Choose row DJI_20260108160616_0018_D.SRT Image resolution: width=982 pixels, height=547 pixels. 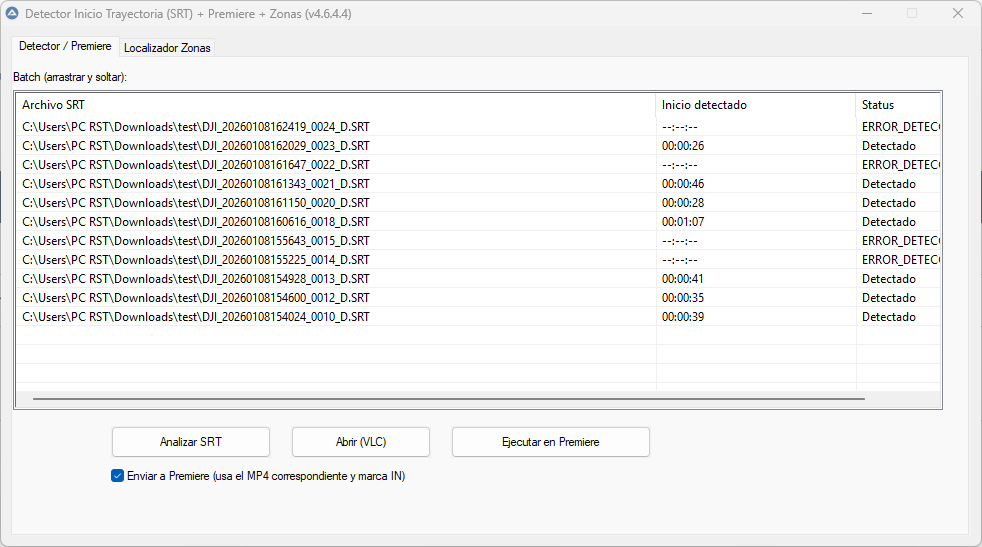[196, 222]
